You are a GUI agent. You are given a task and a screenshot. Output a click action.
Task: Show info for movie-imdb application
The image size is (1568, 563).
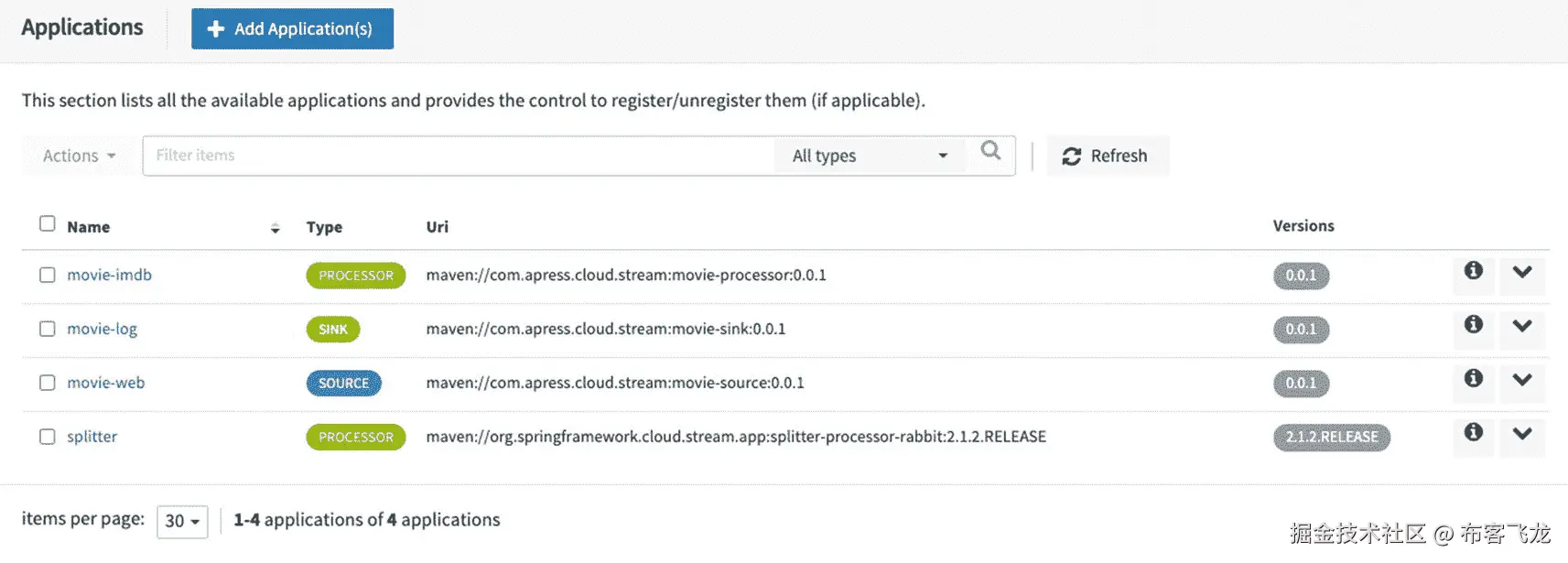[x=1473, y=271]
